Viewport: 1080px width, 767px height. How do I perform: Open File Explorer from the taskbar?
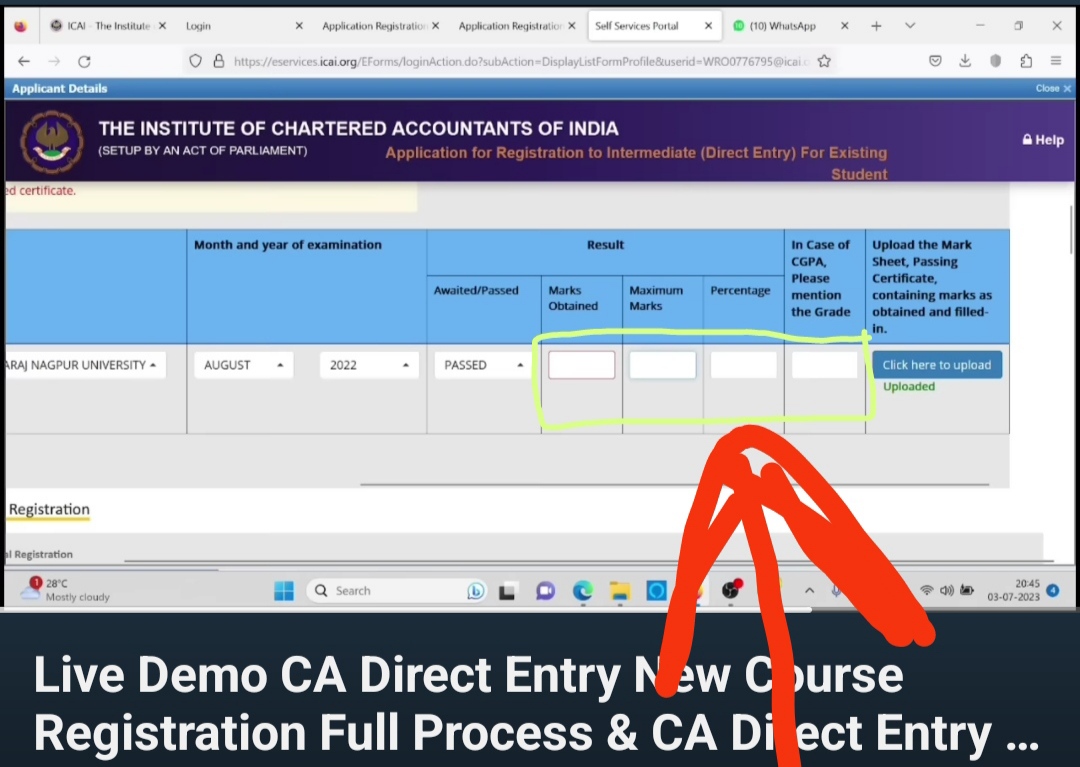620,591
